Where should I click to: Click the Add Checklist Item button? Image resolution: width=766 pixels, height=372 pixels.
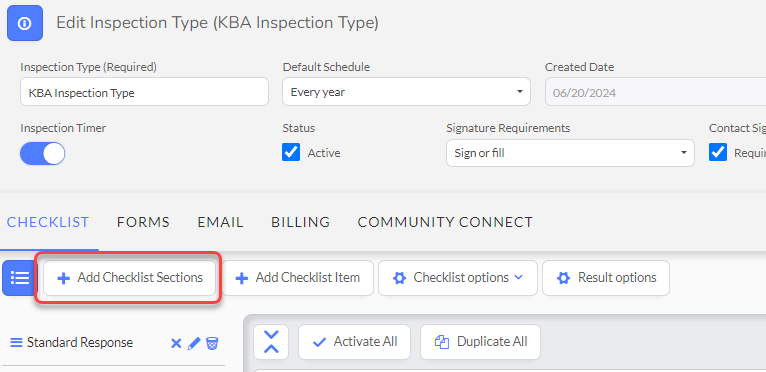298,278
